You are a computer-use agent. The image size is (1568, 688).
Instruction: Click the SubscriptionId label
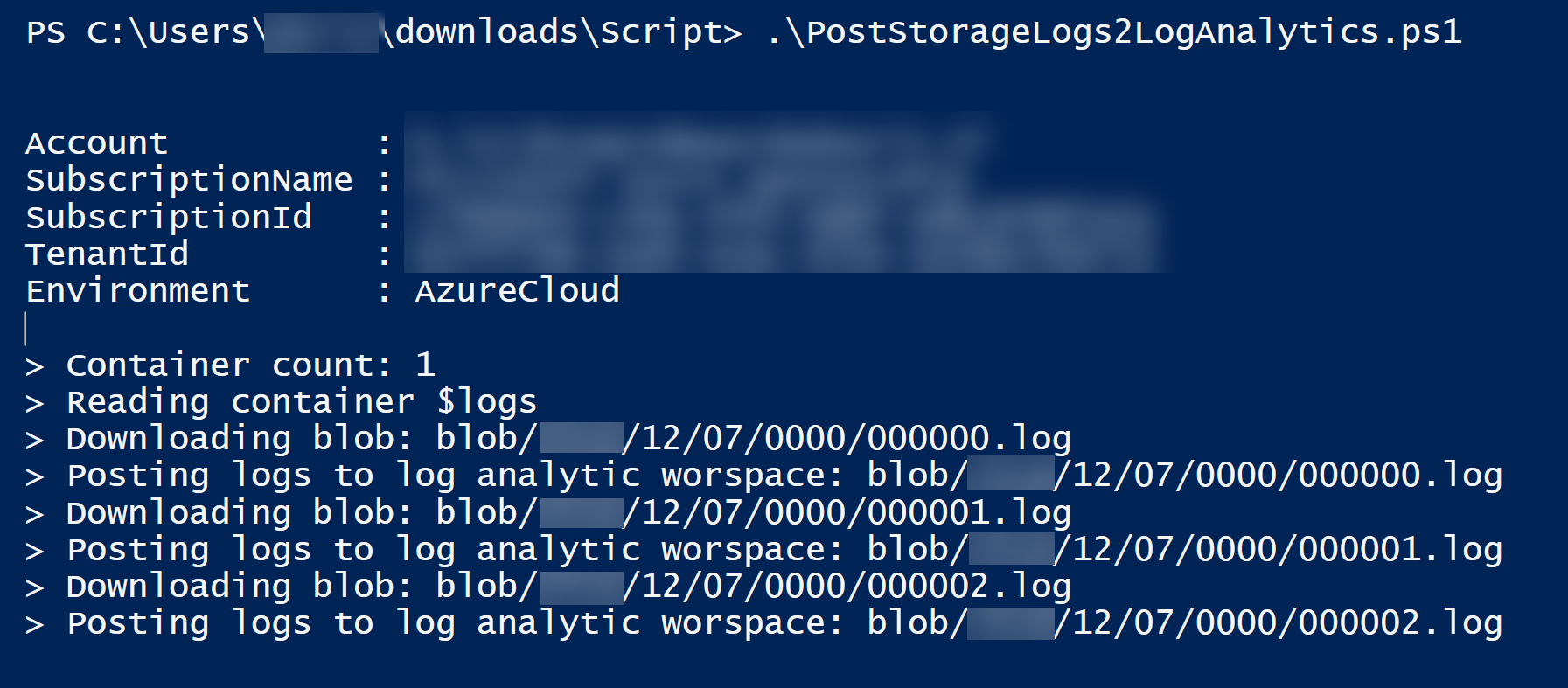click(169, 217)
